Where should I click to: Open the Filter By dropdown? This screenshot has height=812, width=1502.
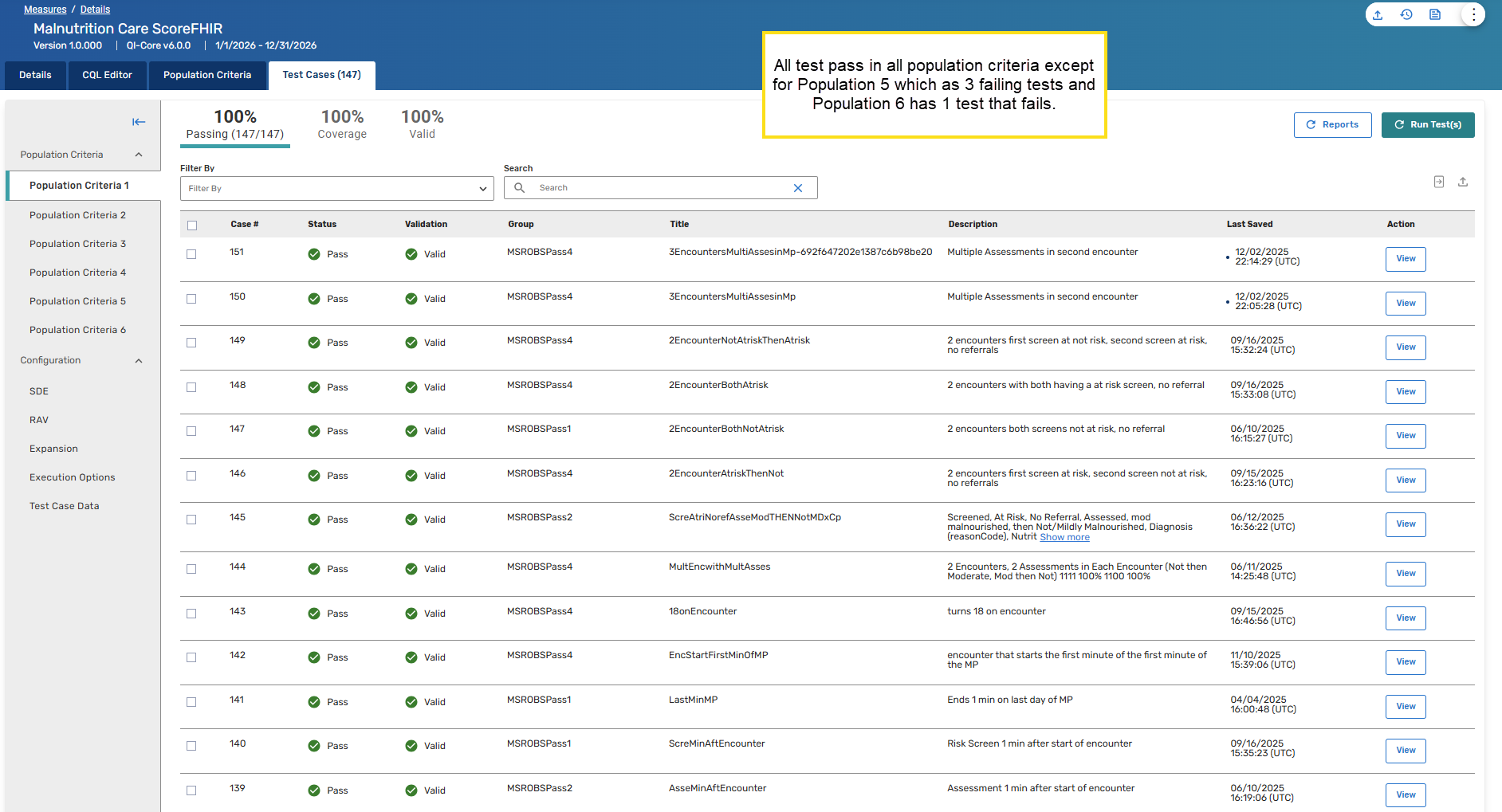pyautogui.click(x=336, y=189)
